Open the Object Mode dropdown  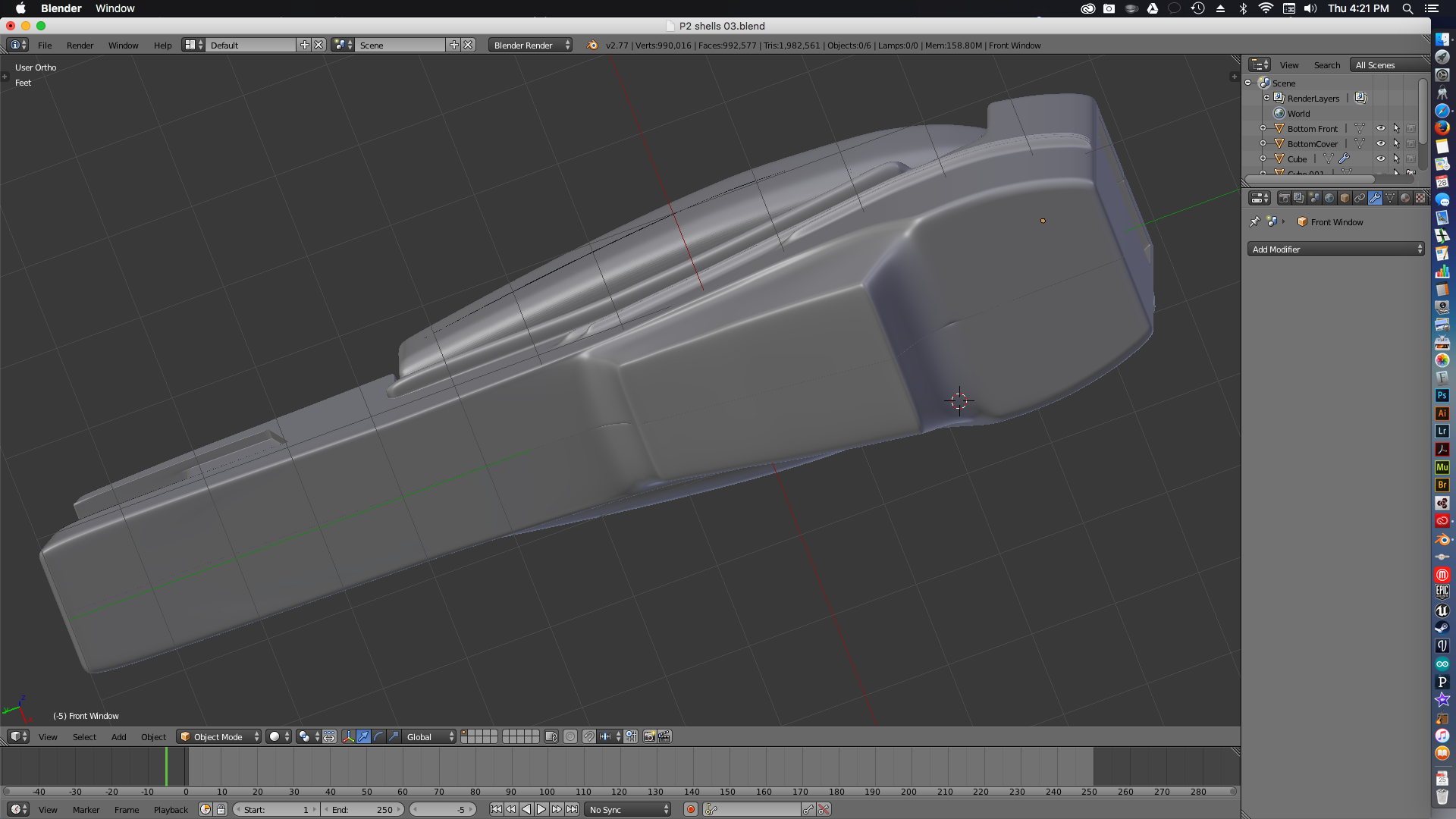[x=219, y=736]
